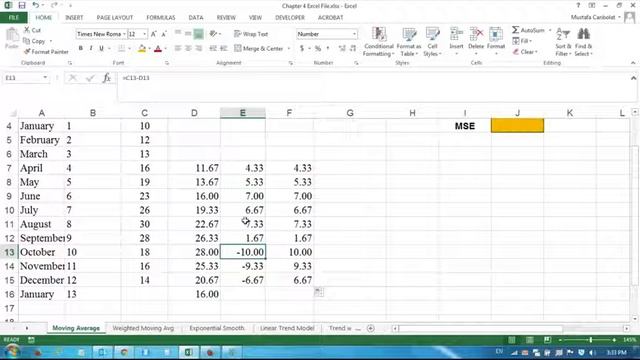
Task: Add a new sheet with plus button
Action: [371, 328]
